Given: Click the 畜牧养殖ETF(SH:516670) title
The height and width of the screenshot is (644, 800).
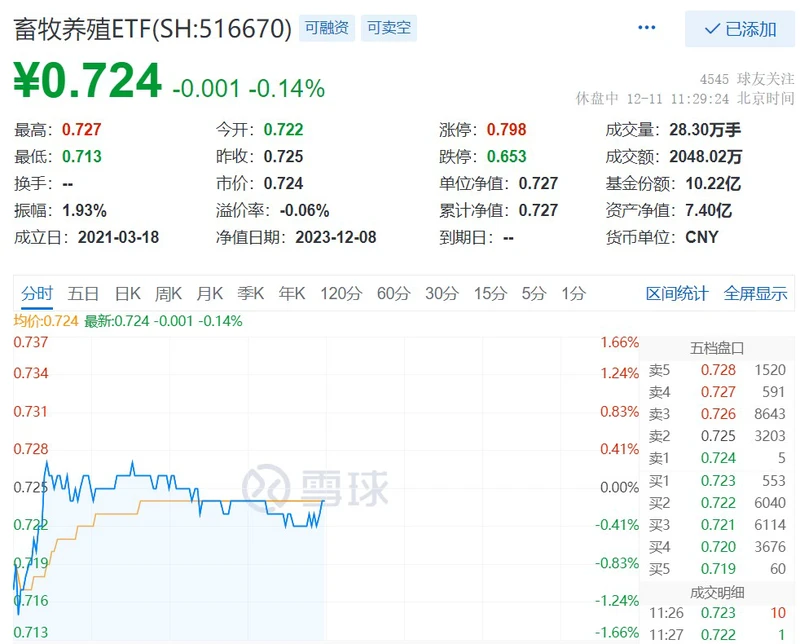Looking at the screenshot, I should point(153,29).
